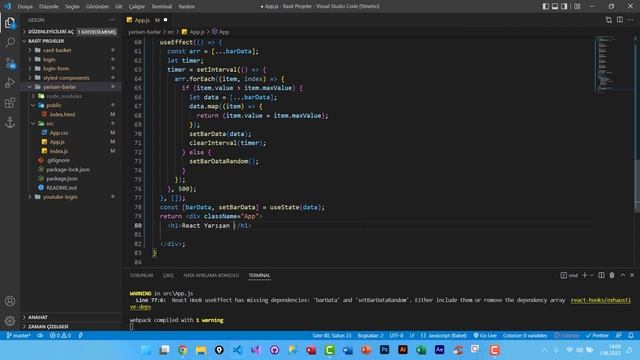
Task: Click the open changes icon in editor toolbar
Action: pyautogui.click(x=609, y=20)
